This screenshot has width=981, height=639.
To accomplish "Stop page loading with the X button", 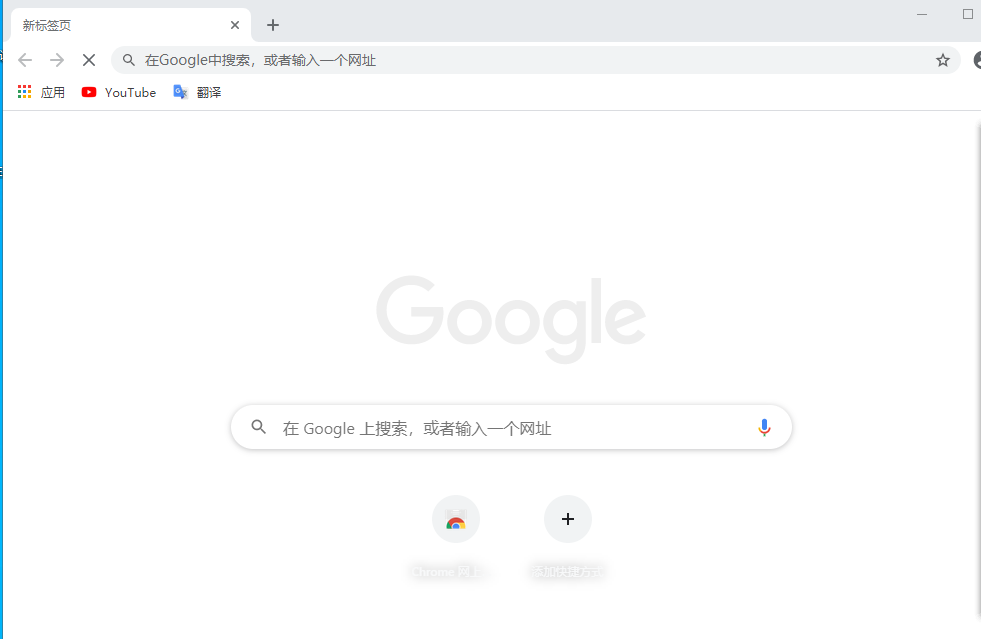I will pos(89,60).
